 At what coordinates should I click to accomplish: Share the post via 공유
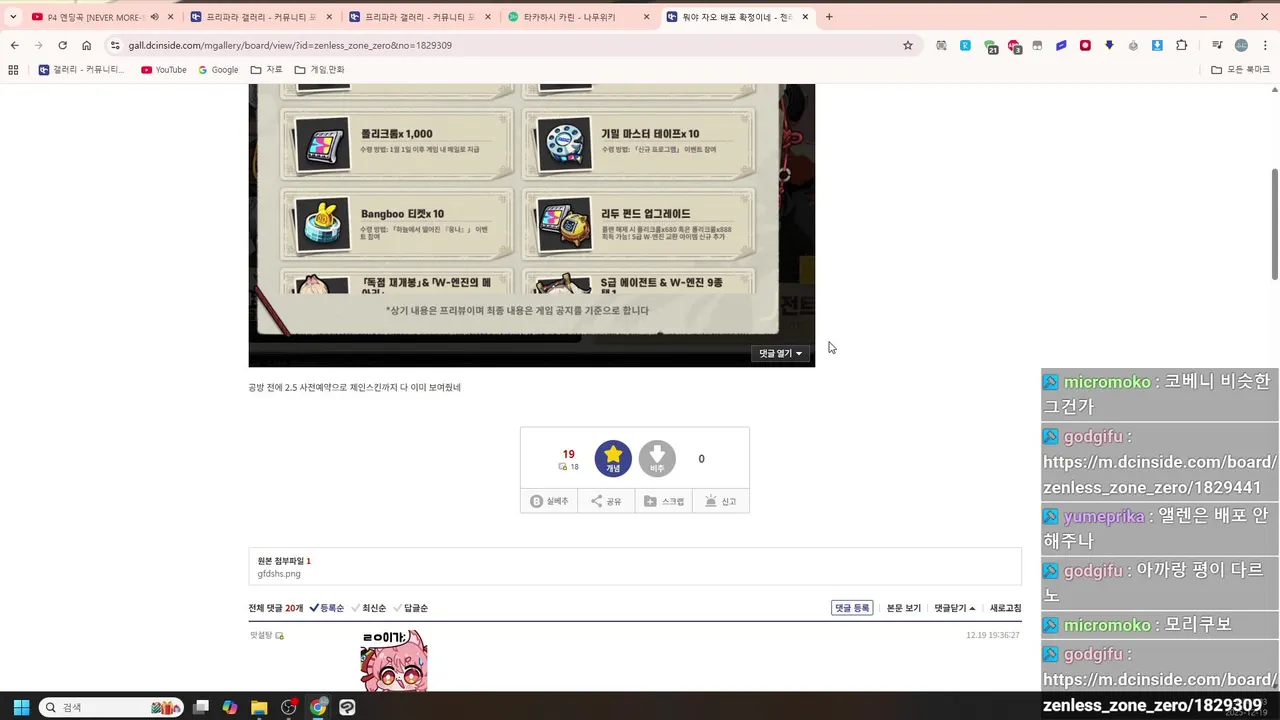tap(606, 501)
